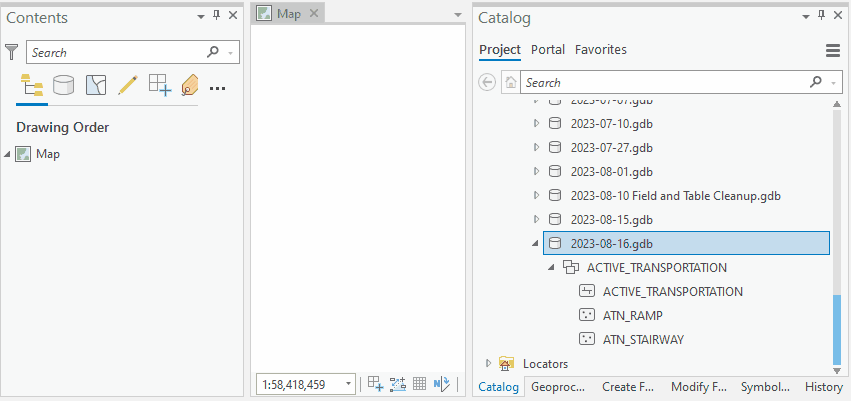Viewport: 851px width, 401px height.
Task: Click the ACTIVE_TRANSPORTATION line feature class icon
Action: coord(587,291)
